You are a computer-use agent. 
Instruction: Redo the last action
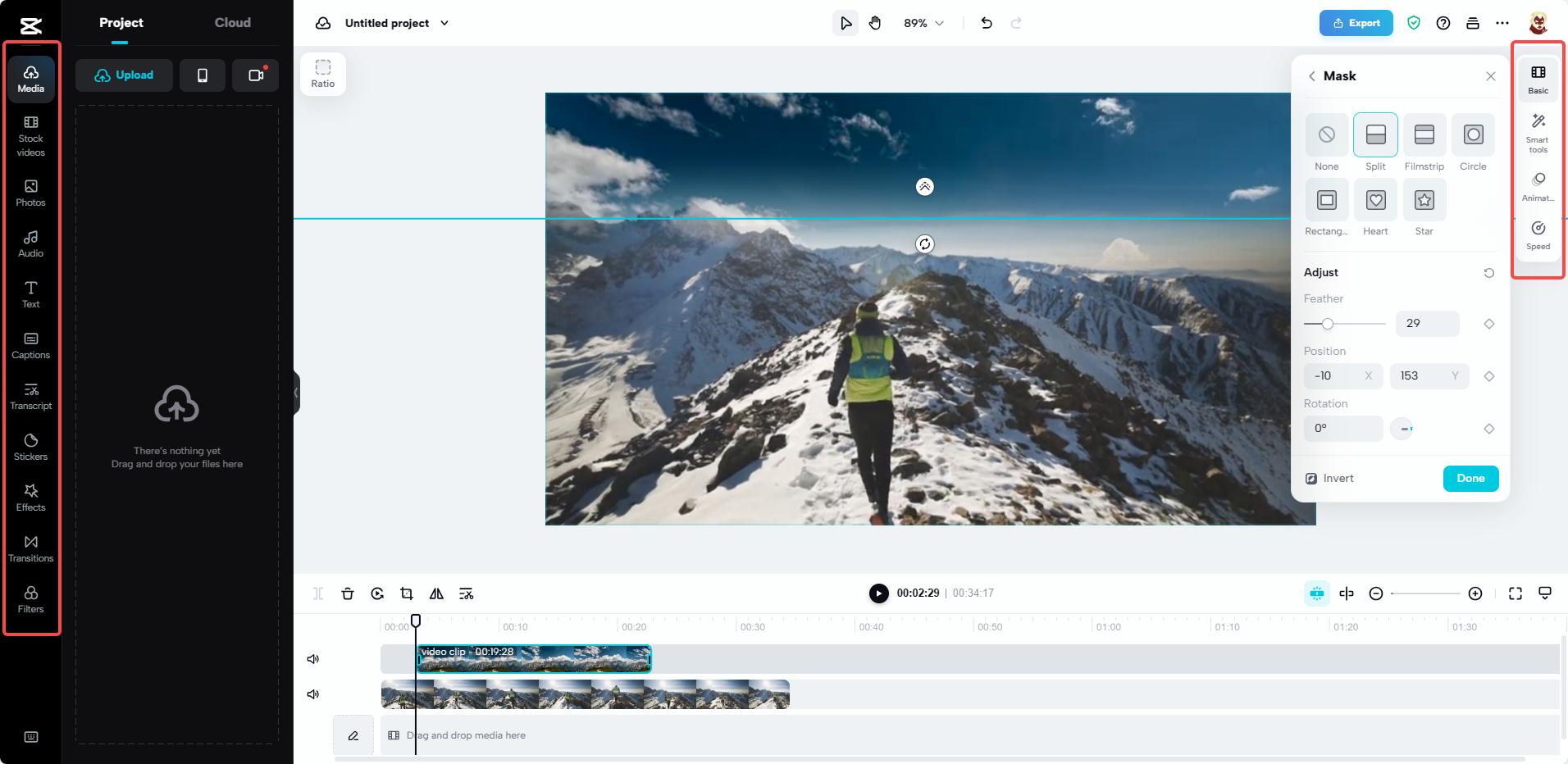tap(1016, 23)
